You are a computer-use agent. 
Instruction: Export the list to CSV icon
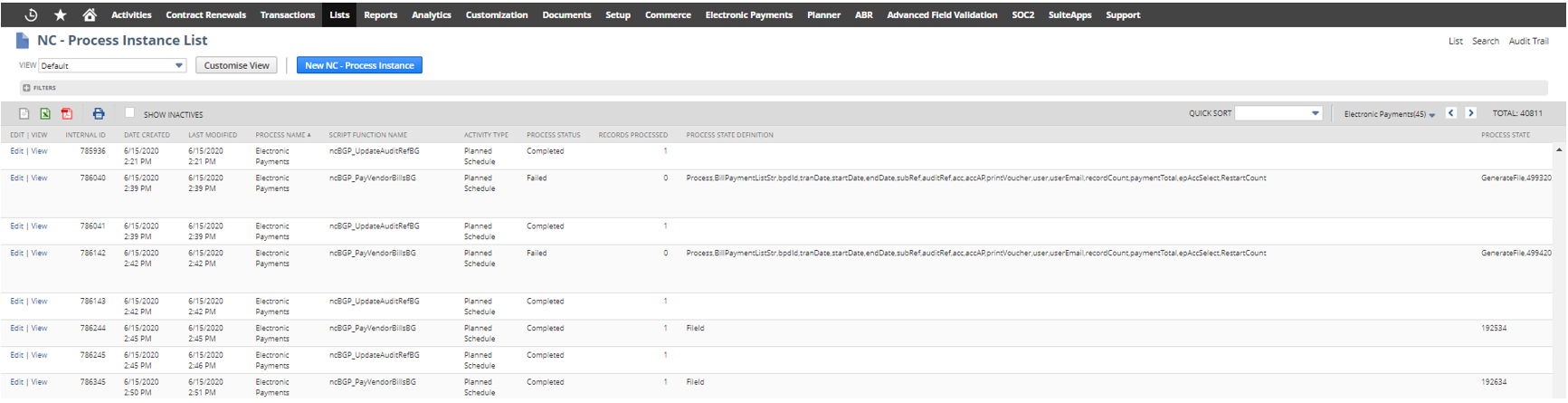(24, 114)
